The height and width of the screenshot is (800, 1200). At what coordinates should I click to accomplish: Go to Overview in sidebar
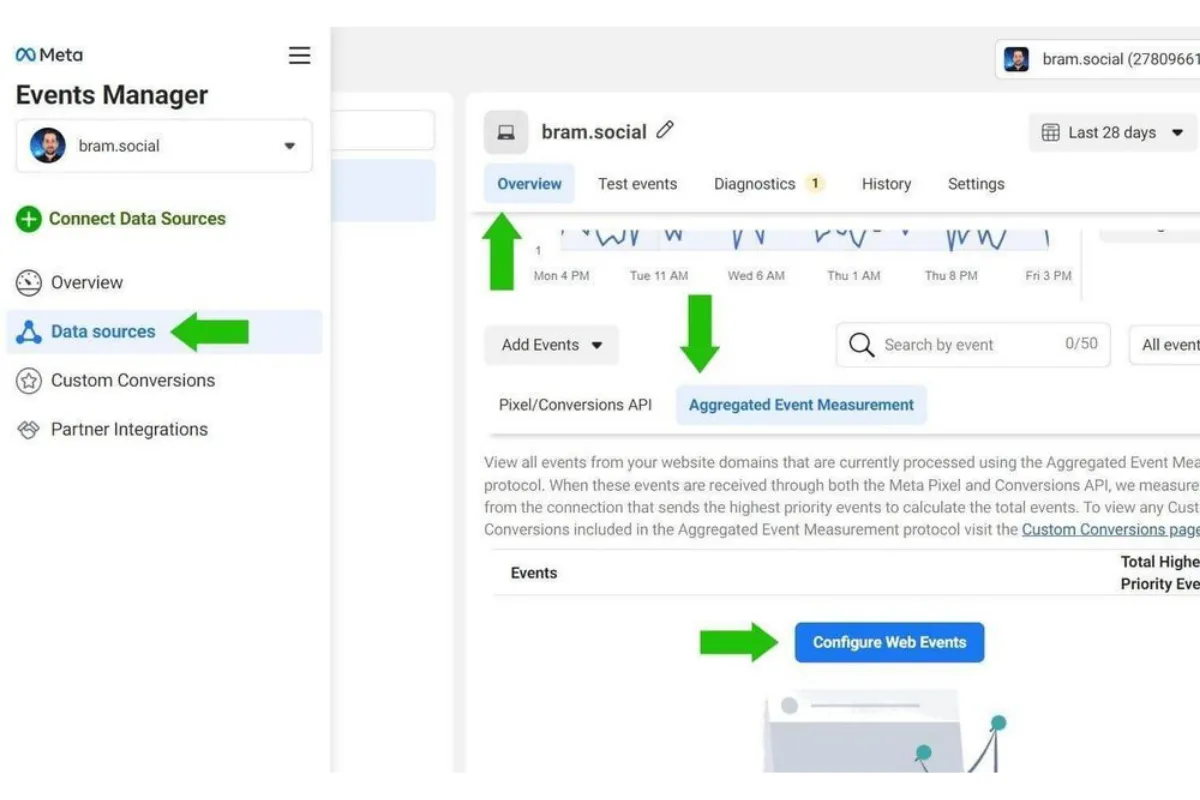(87, 283)
